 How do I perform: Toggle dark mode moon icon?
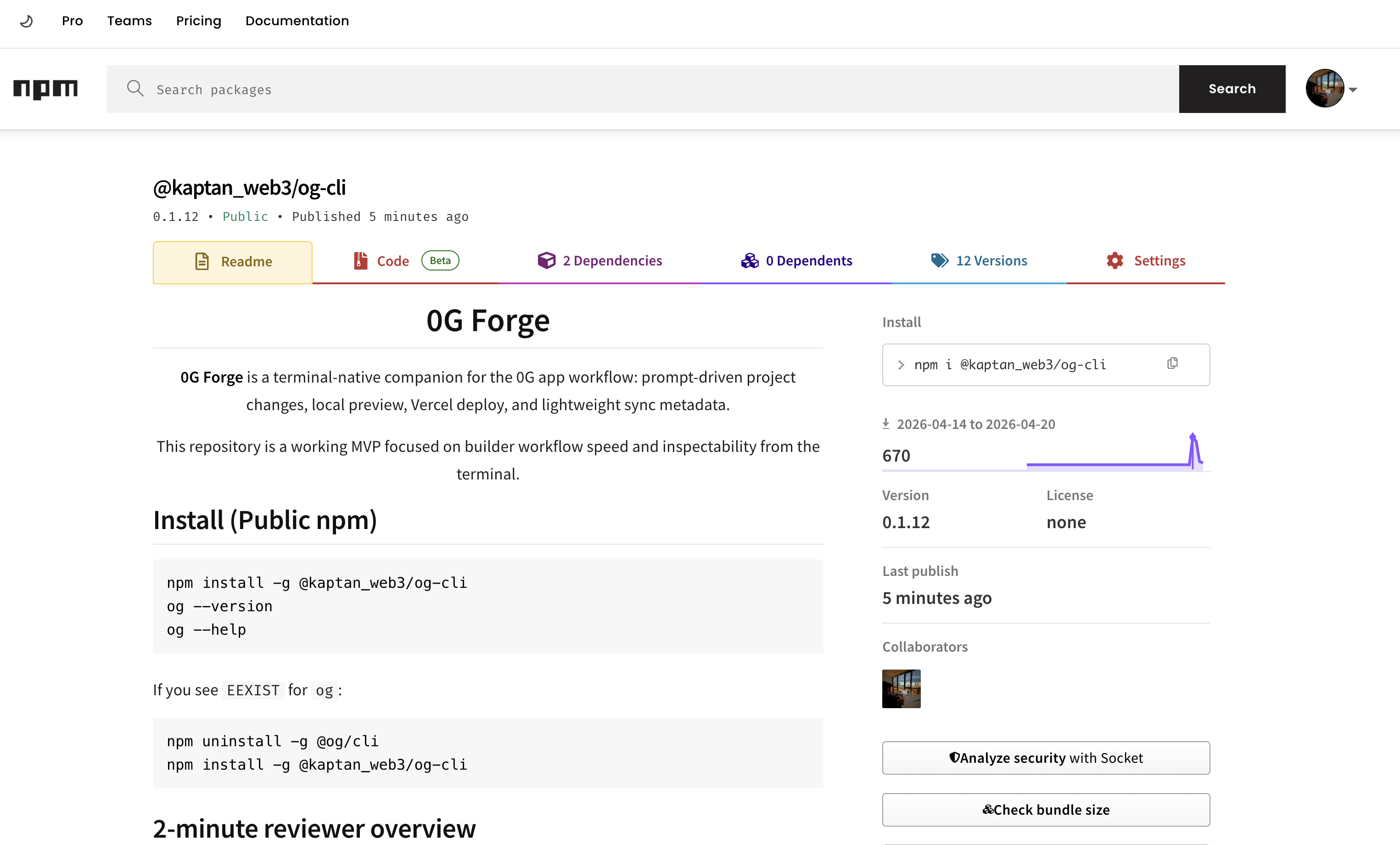27,21
